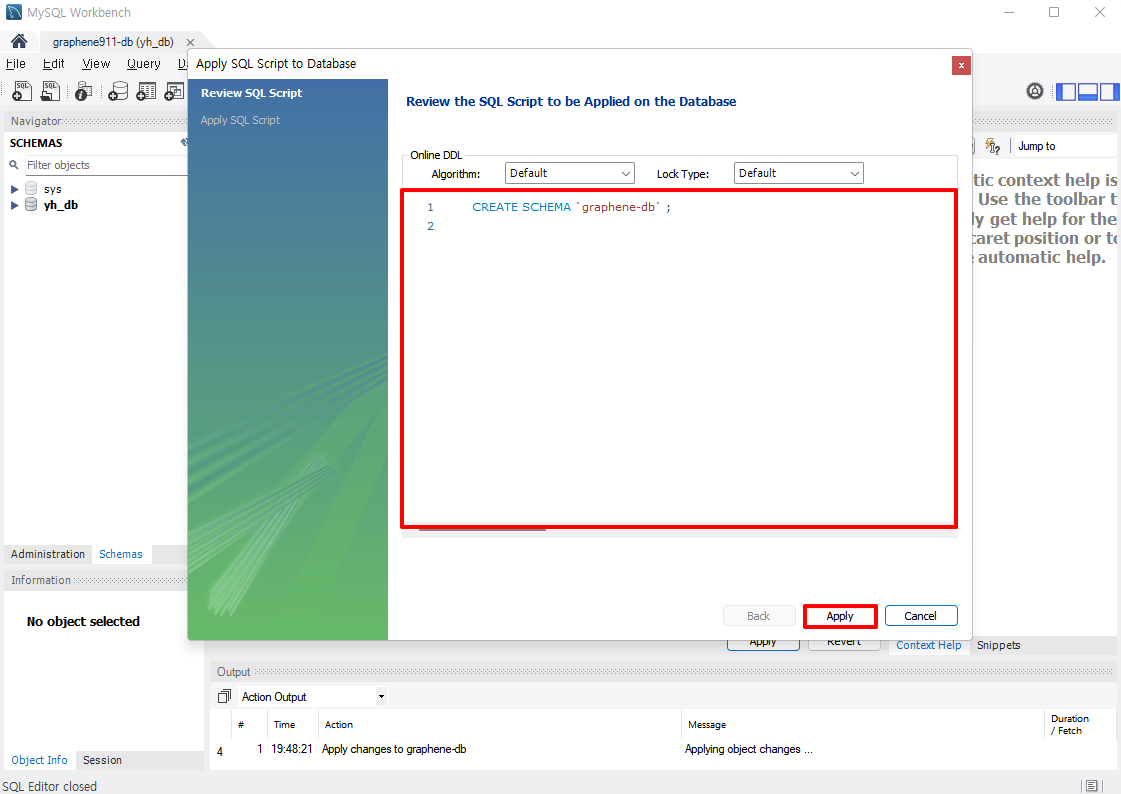This screenshot has height=794, width=1121.
Task: Expand the sys schema tree node
Action: coord(14,189)
